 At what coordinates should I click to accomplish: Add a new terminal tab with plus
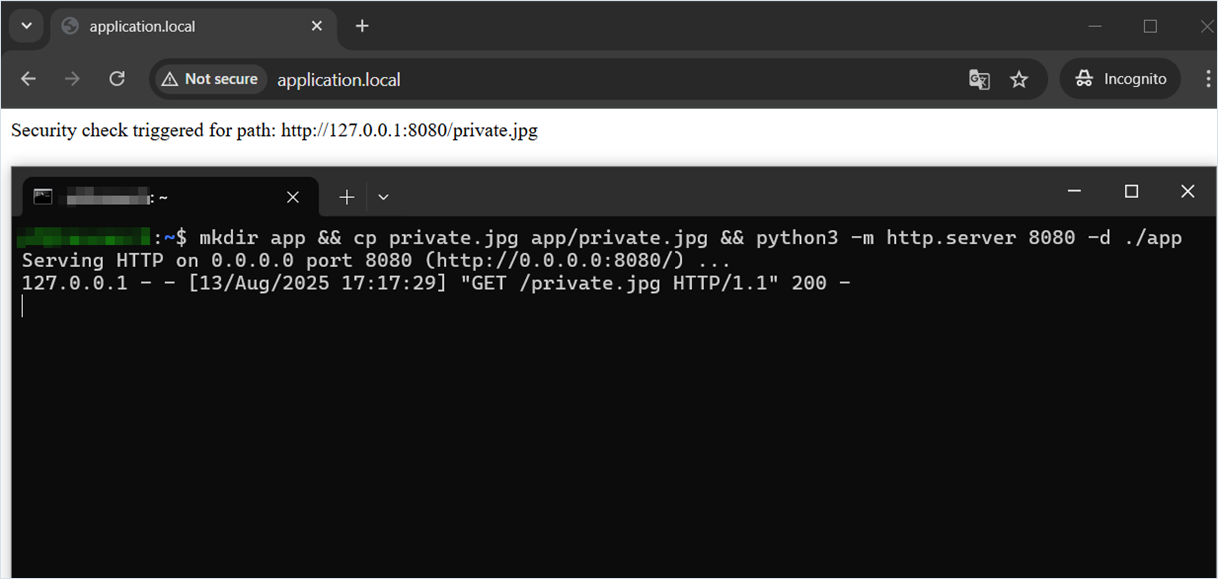pos(346,197)
